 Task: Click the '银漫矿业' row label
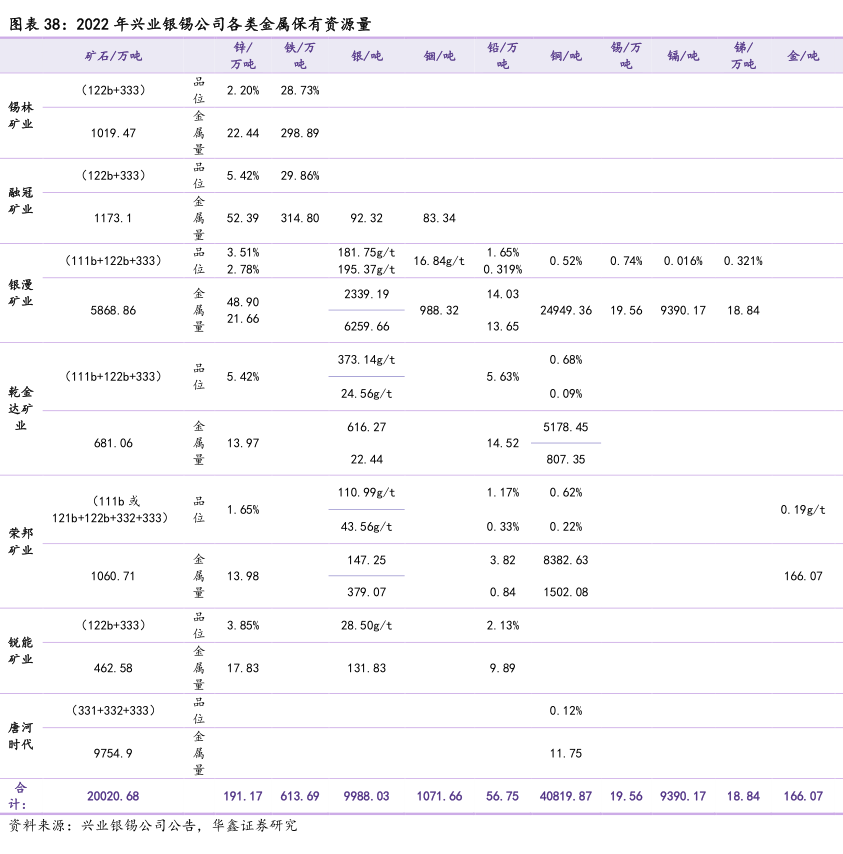(x=21, y=293)
